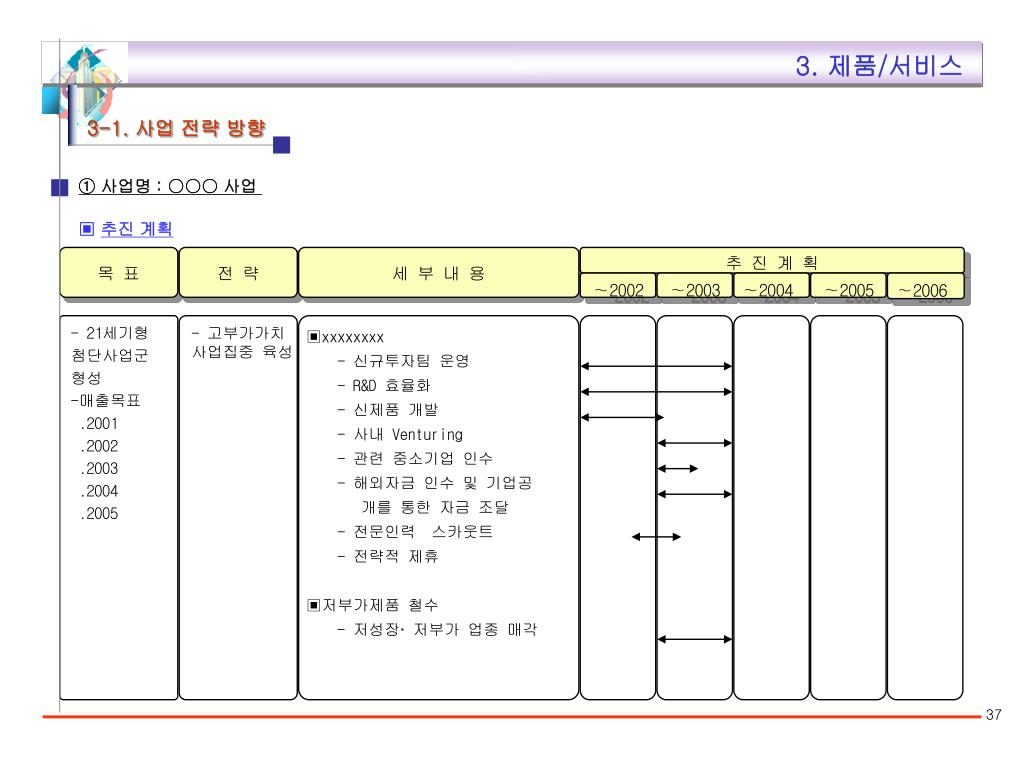This screenshot has height=768, width=1024.
Task: Click the '세 부 내 용' header cell
Action: click(x=439, y=273)
